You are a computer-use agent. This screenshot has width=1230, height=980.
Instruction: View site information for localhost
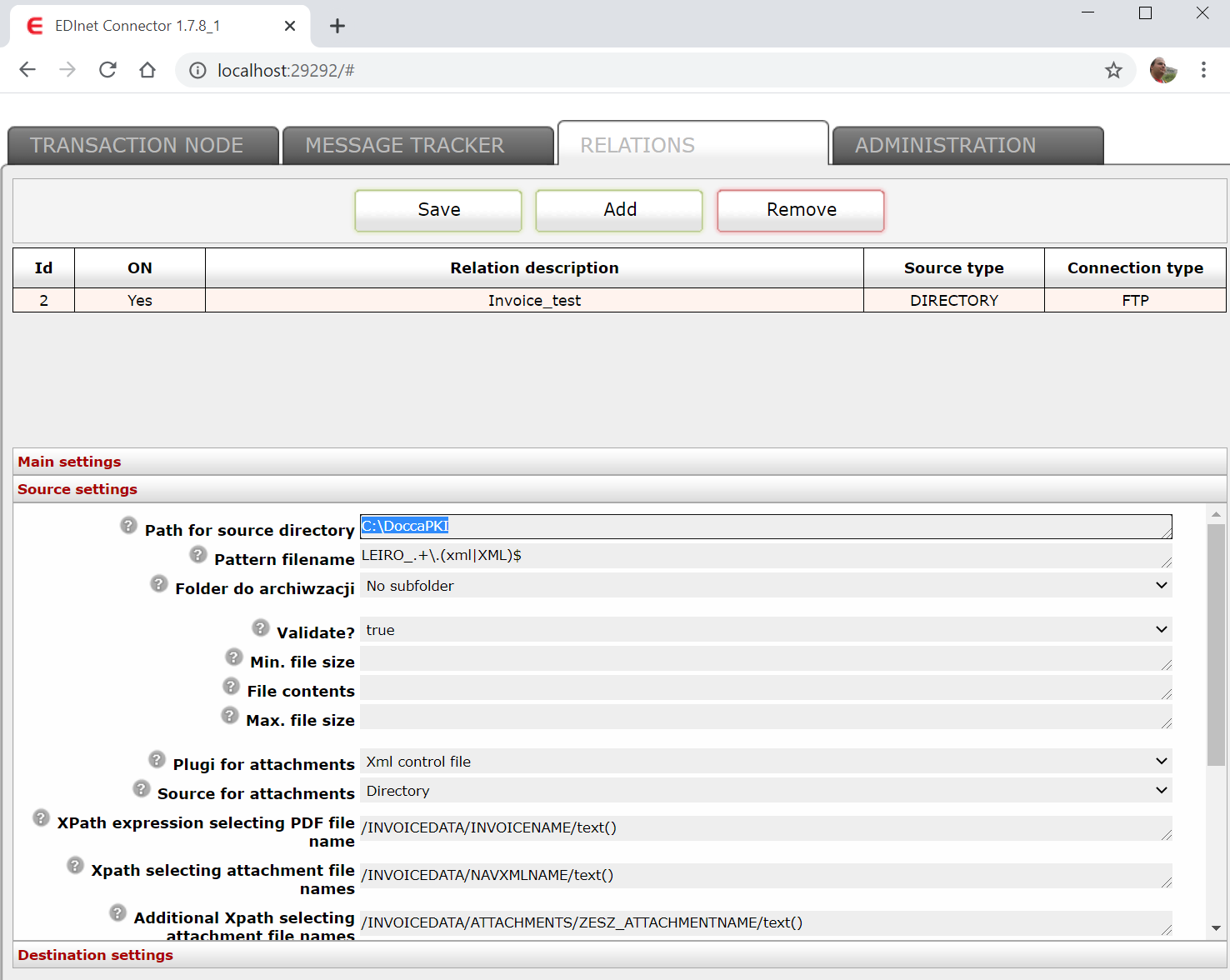click(x=197, y=70)
